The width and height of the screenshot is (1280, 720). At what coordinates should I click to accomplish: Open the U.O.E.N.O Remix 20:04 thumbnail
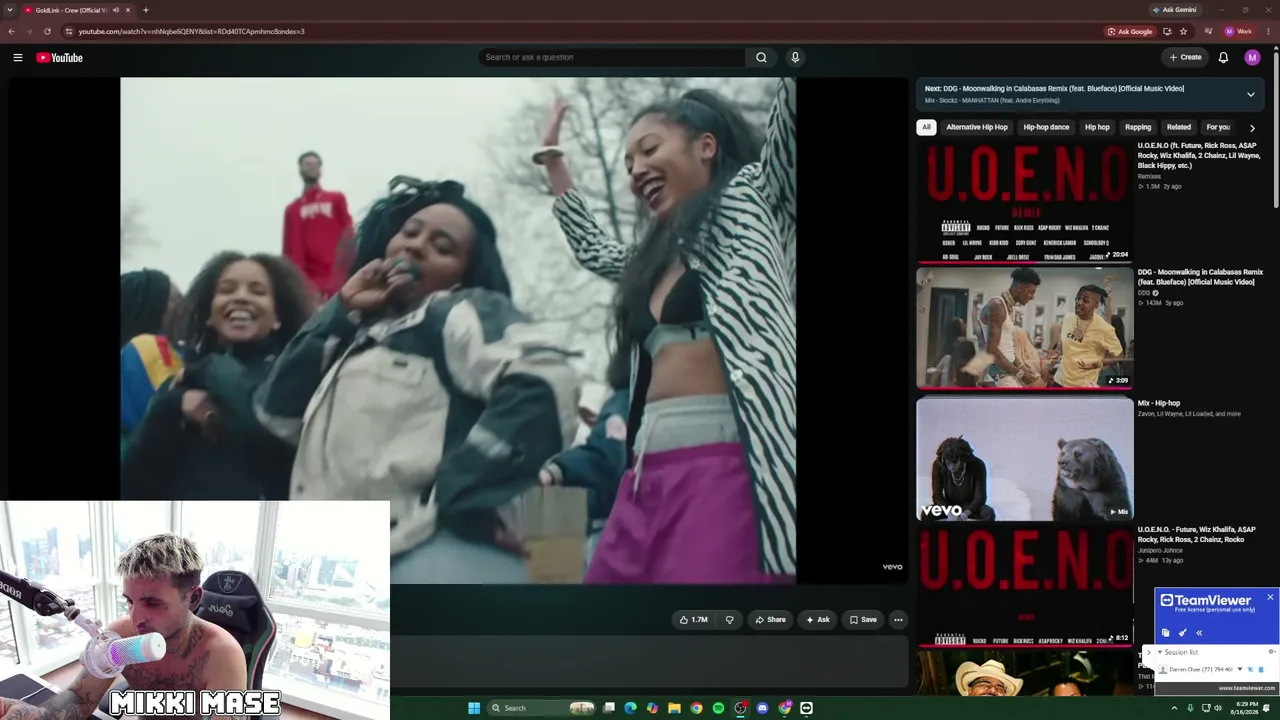1025,201
